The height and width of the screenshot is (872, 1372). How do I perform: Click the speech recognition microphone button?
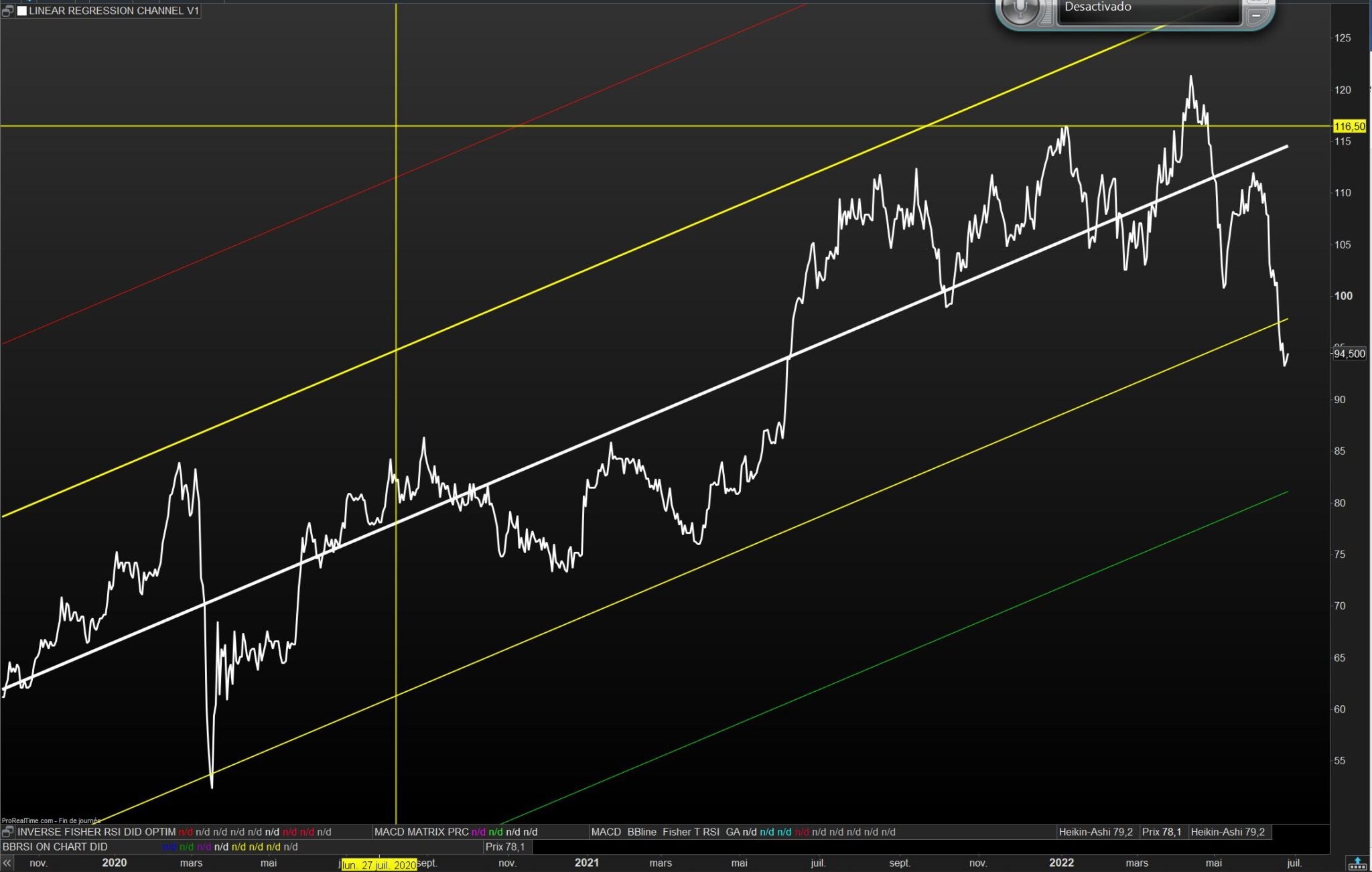point(1020,9)
